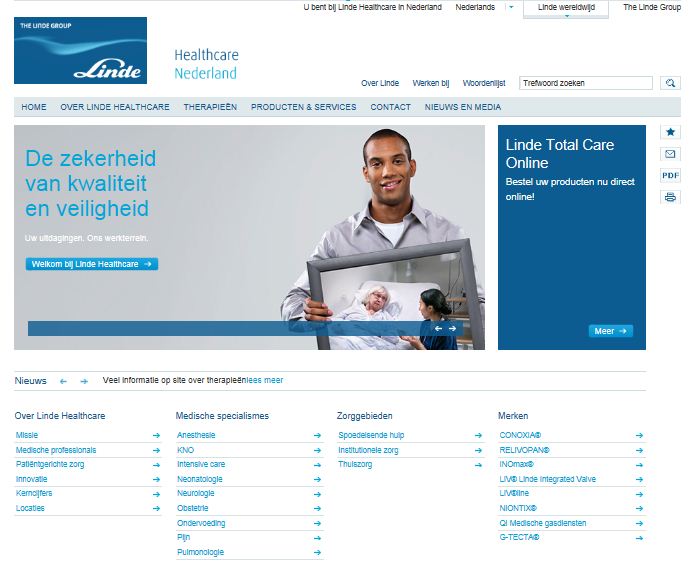Open LIV Linde Integrated Valve link
The height and width of the screenshot is (575, 692).
548,479
